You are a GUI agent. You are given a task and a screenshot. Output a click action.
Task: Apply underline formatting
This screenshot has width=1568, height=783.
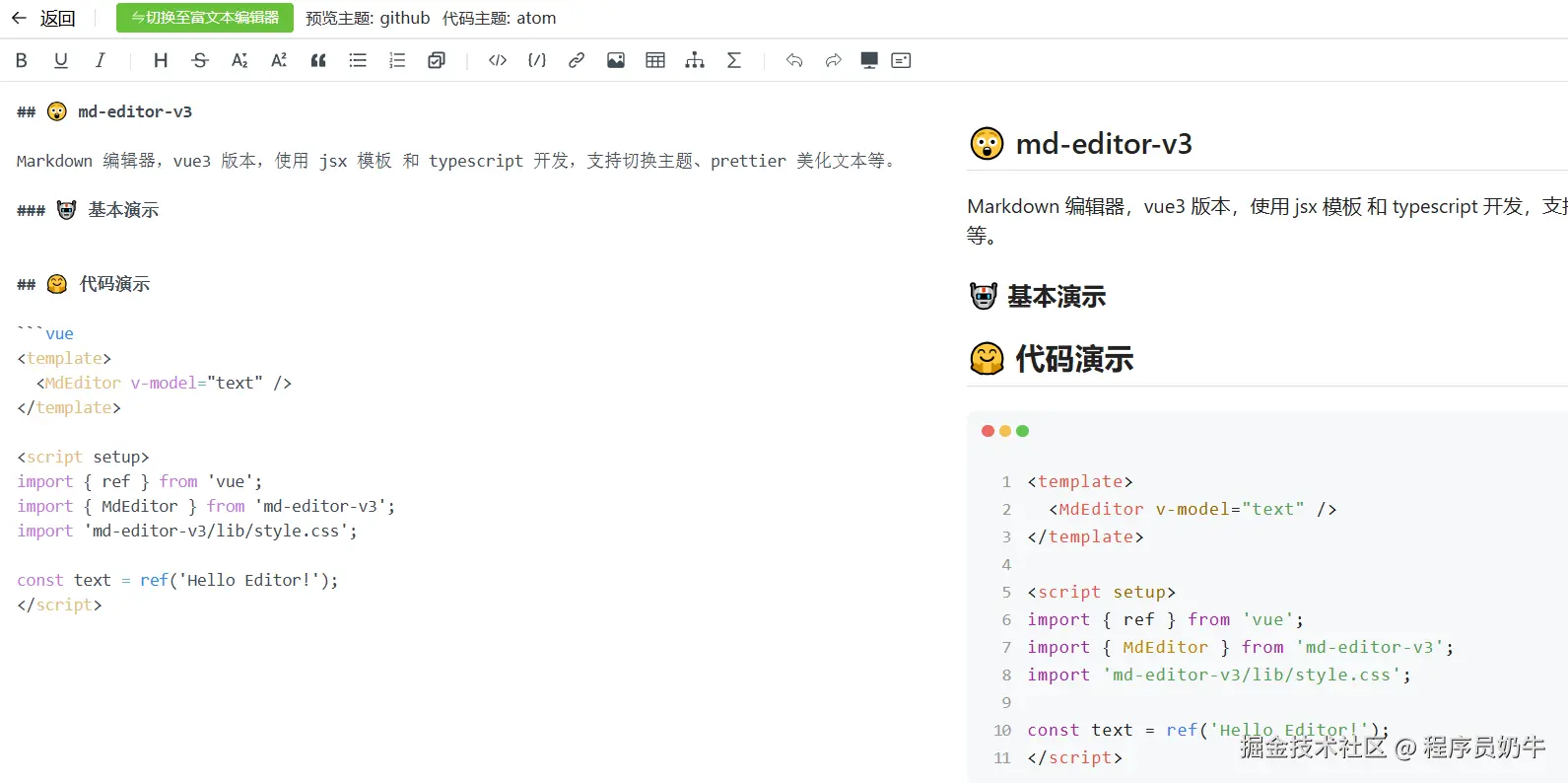(61, 60)
